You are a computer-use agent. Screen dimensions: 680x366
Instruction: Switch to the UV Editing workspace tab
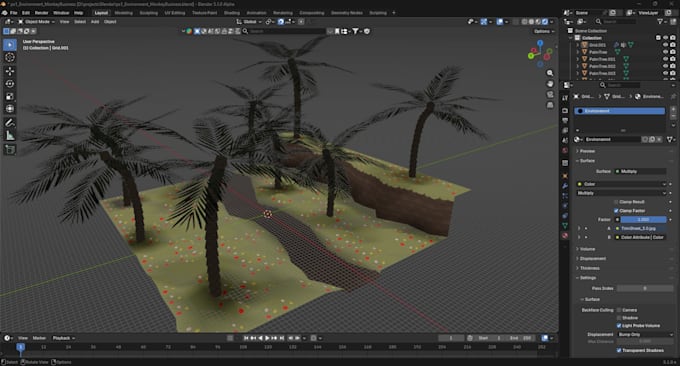click(175, 13)
